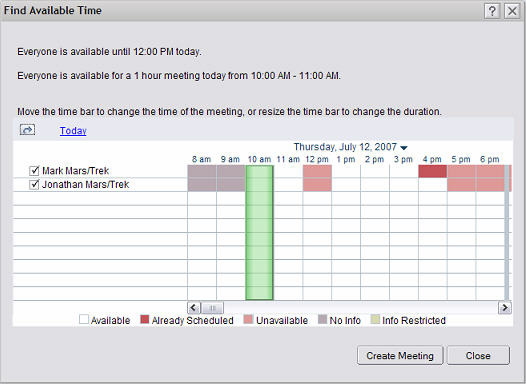The width and height of the screenshot is (526, 384).
Task: Click the 11 am column header
Action: click(288, 159)
